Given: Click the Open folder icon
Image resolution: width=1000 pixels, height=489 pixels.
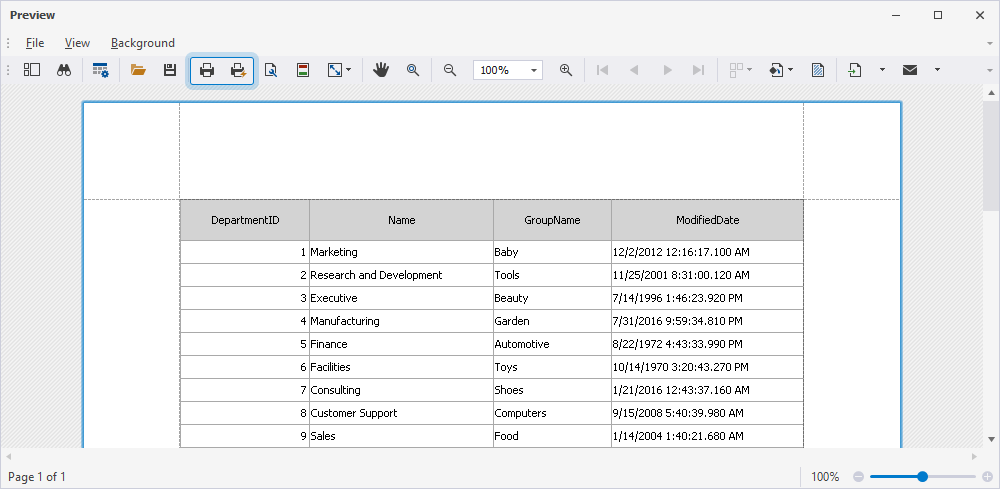Looking at the screenshot, I should (x=138, y=70).
